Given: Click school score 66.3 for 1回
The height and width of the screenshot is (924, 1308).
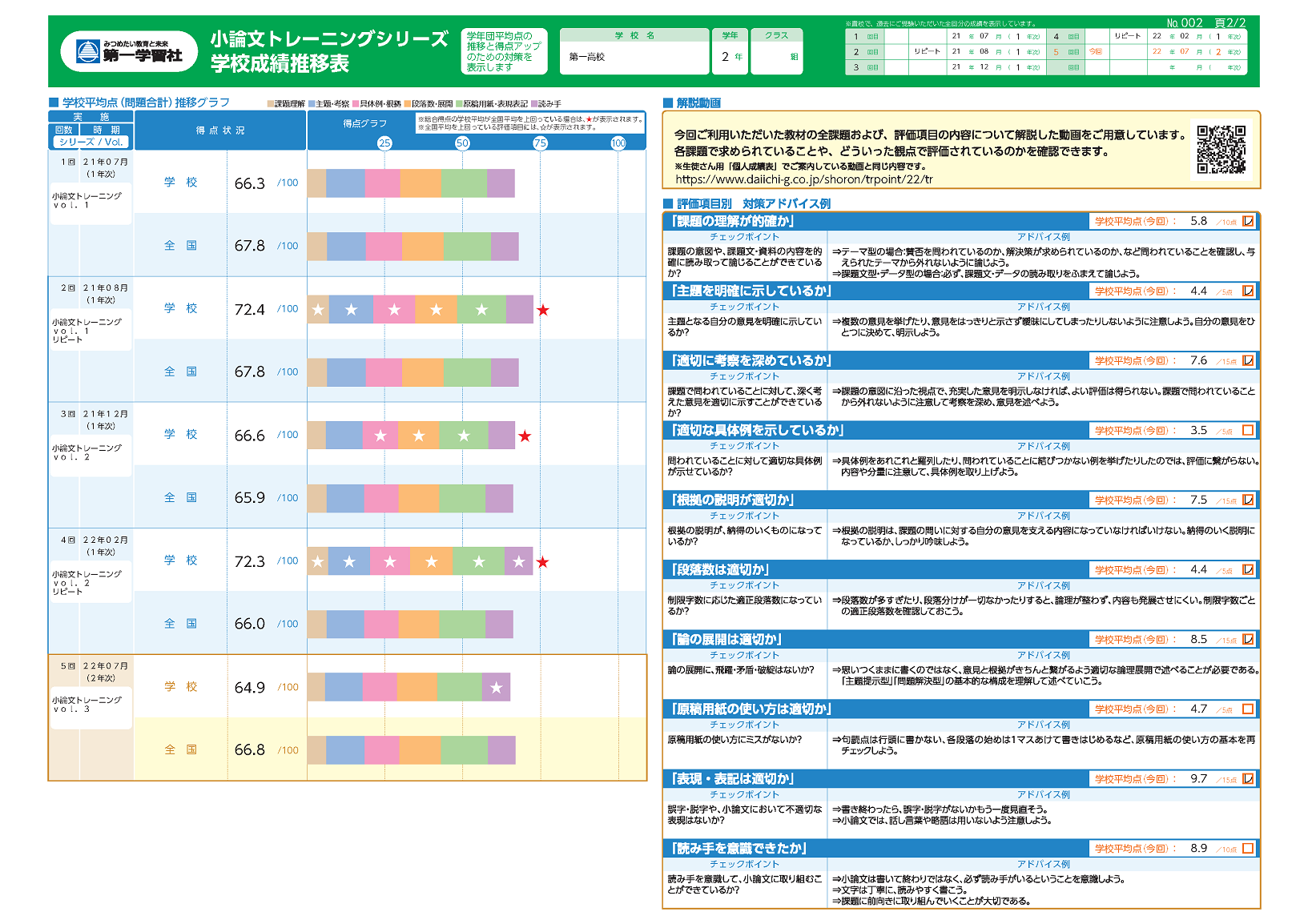Looking at the screenshot, I should tap(249, 183).
